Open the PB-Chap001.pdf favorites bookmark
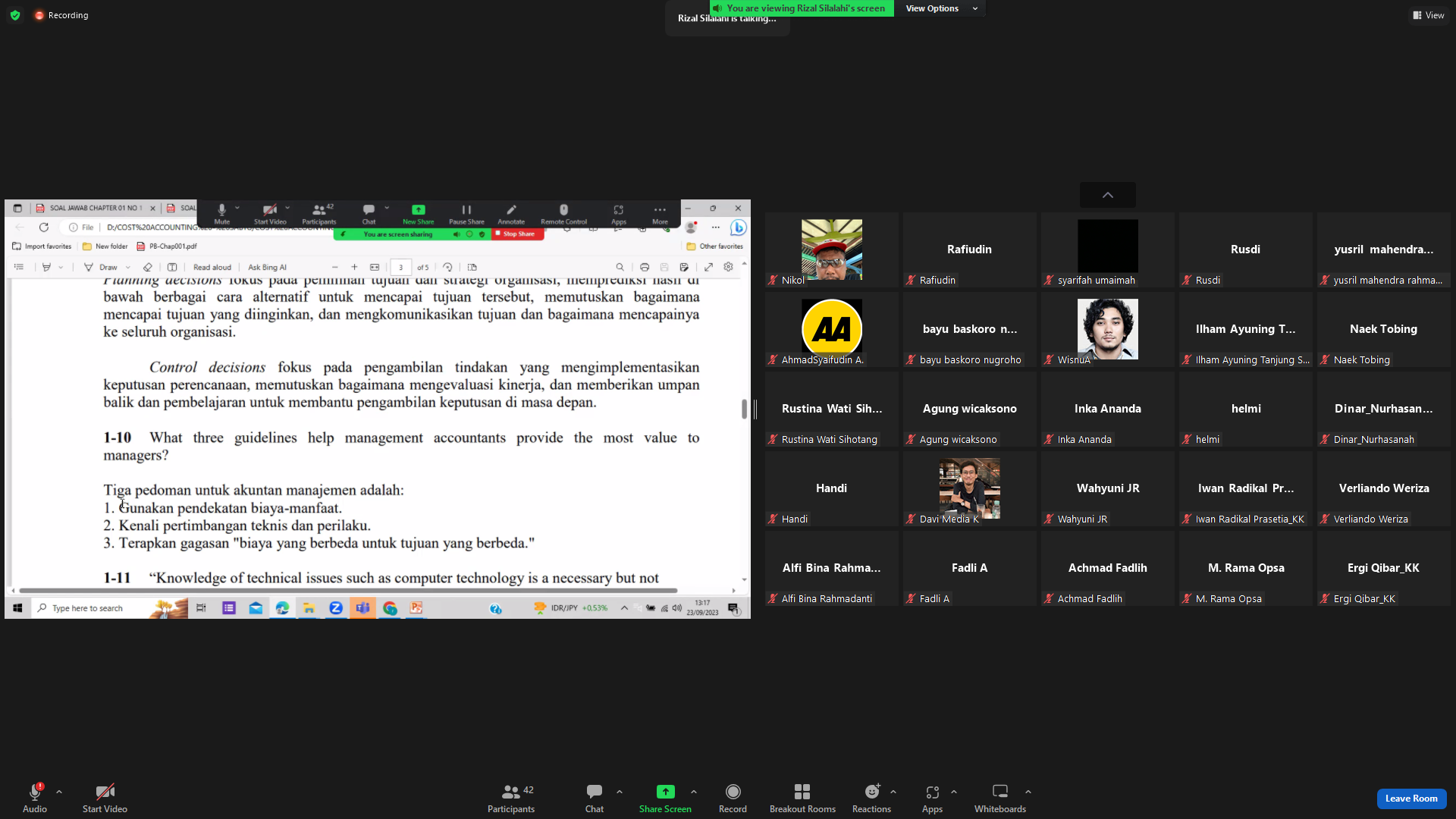The image size is (1456, 819). click(x=167, y=246)
